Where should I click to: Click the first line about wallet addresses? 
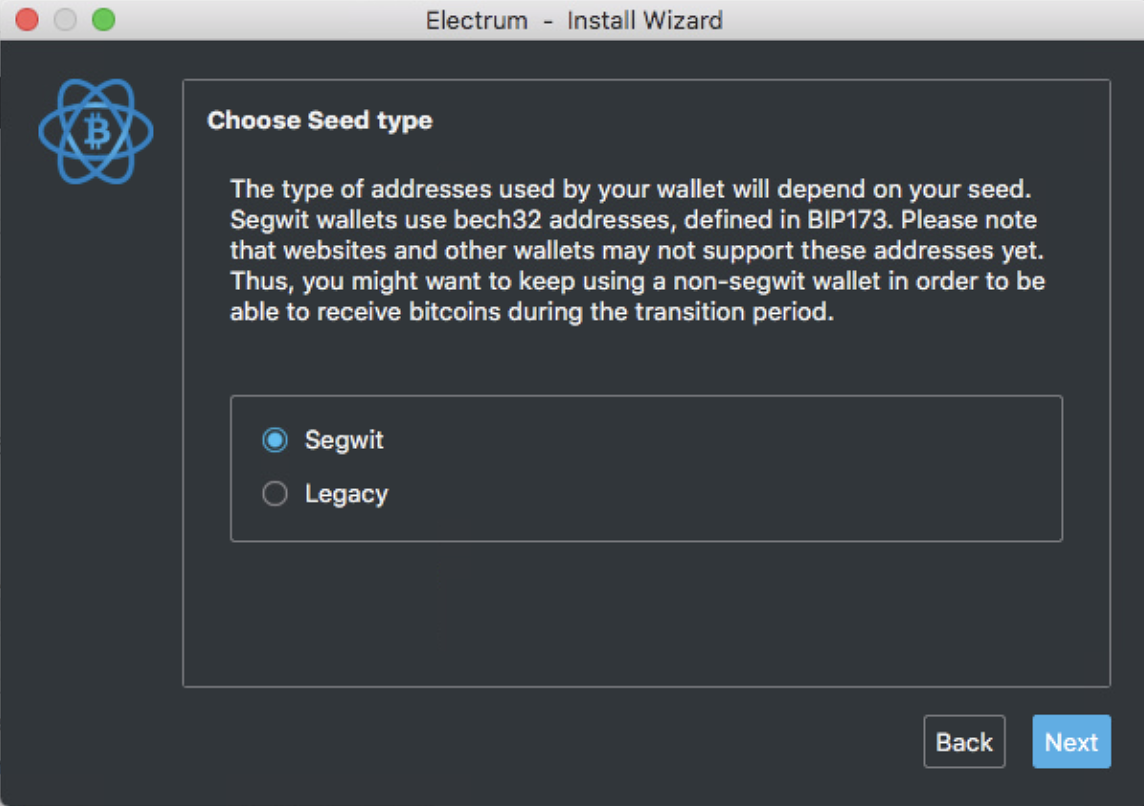630,189
